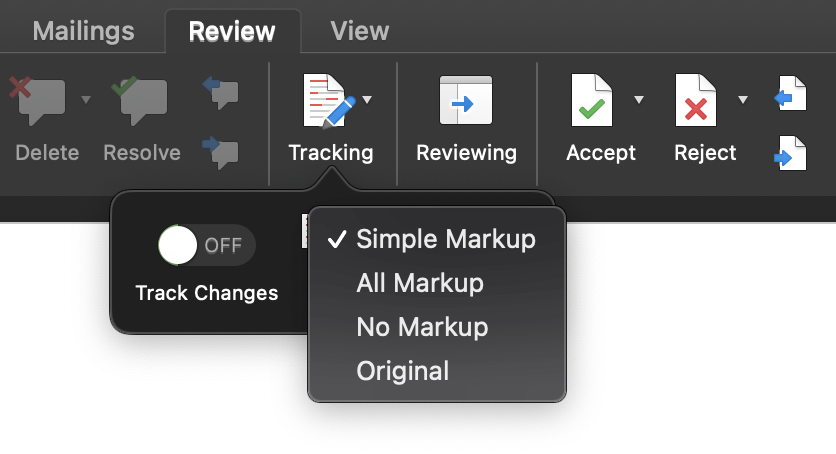Choose All Markup display option
This screenshot has width=836, height=454.
(420, 283)
